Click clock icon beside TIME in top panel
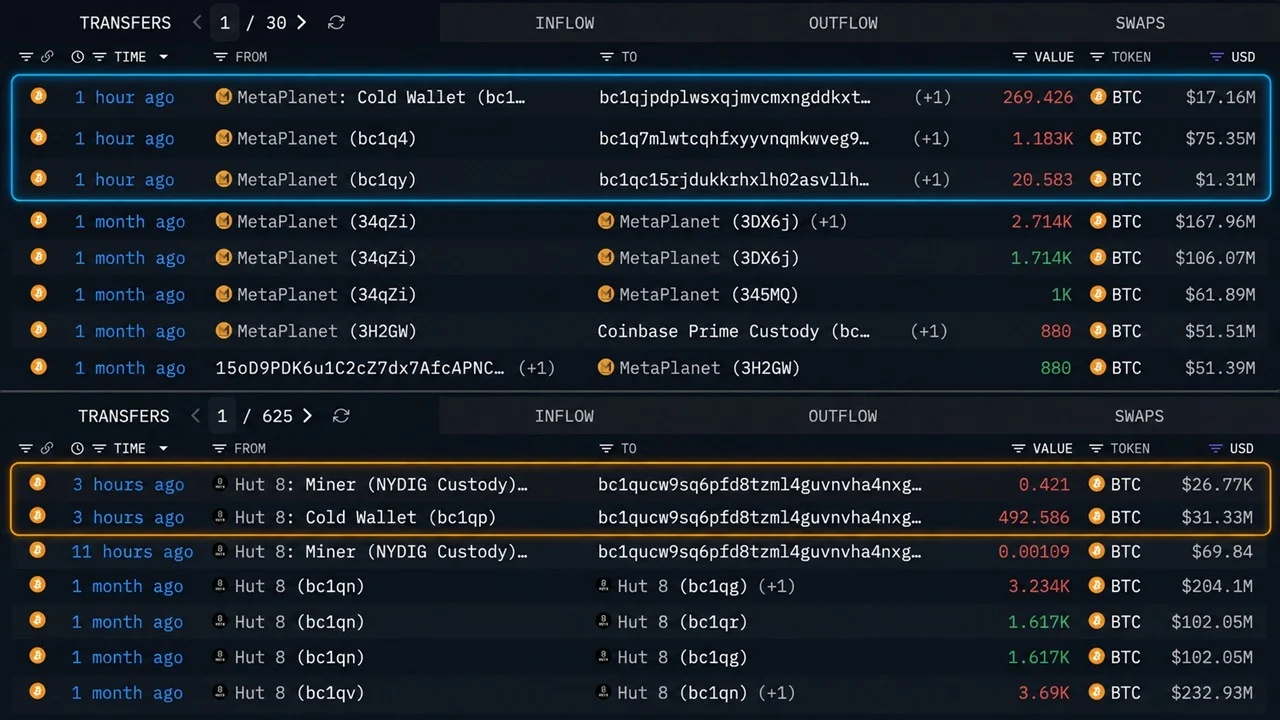This screenshot has height=720, width=1280. [x=78, y=57]
